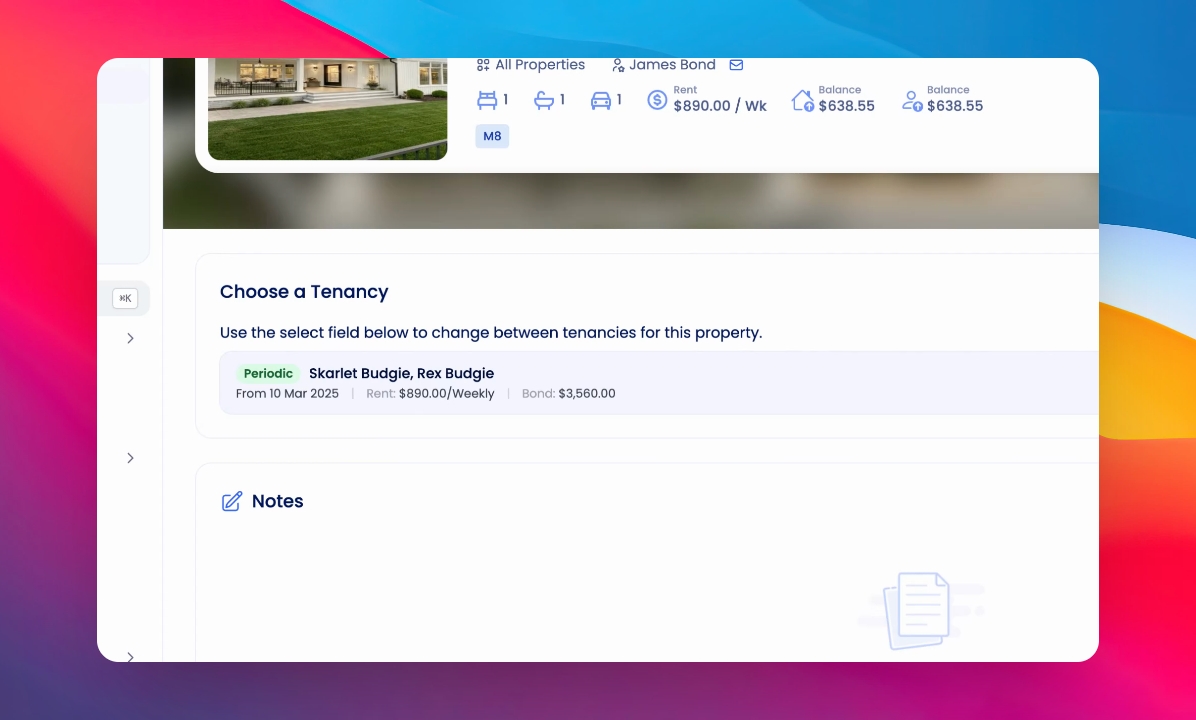1196x720 pixels.
Task: Click the house balance icon
Action: 802,101
